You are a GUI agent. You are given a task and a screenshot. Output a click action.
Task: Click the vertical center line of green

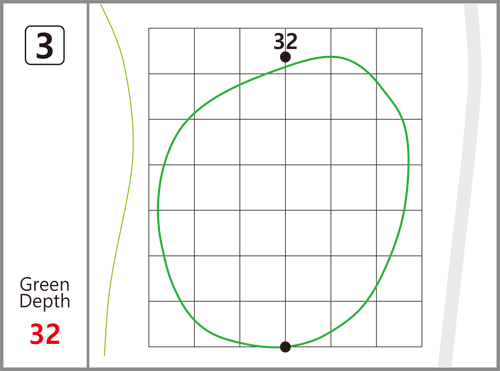coord(285,200)
